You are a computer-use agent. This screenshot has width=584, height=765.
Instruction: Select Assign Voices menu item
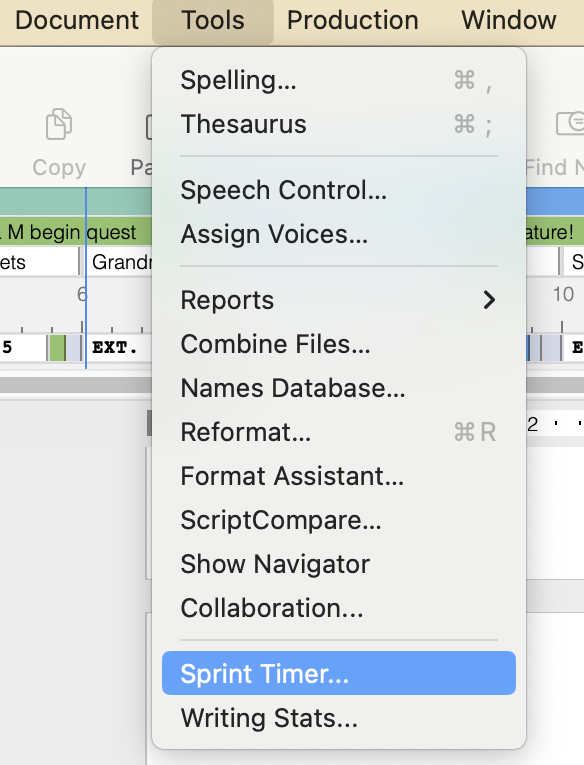coord(339,234)
